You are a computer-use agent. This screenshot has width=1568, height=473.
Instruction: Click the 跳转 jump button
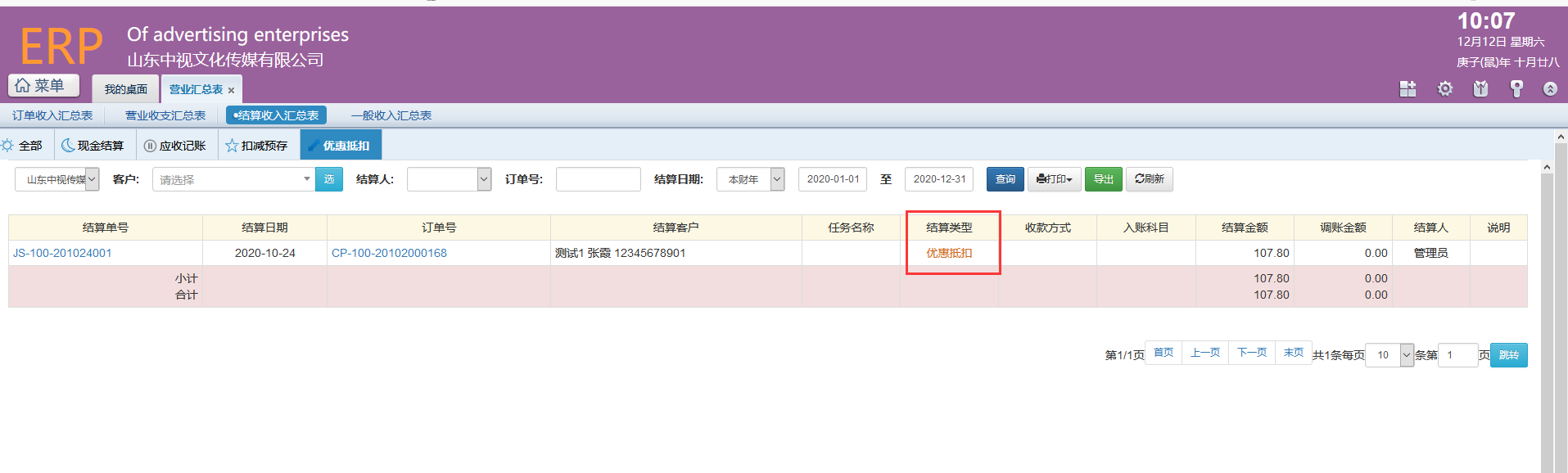click(1509, 355)
